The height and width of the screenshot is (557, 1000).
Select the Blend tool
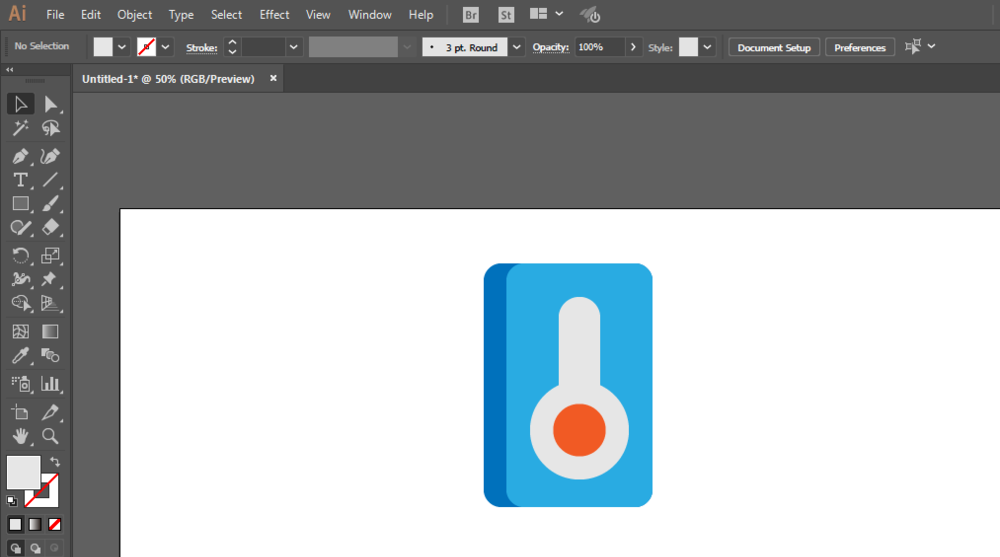(x=50, y=355)
